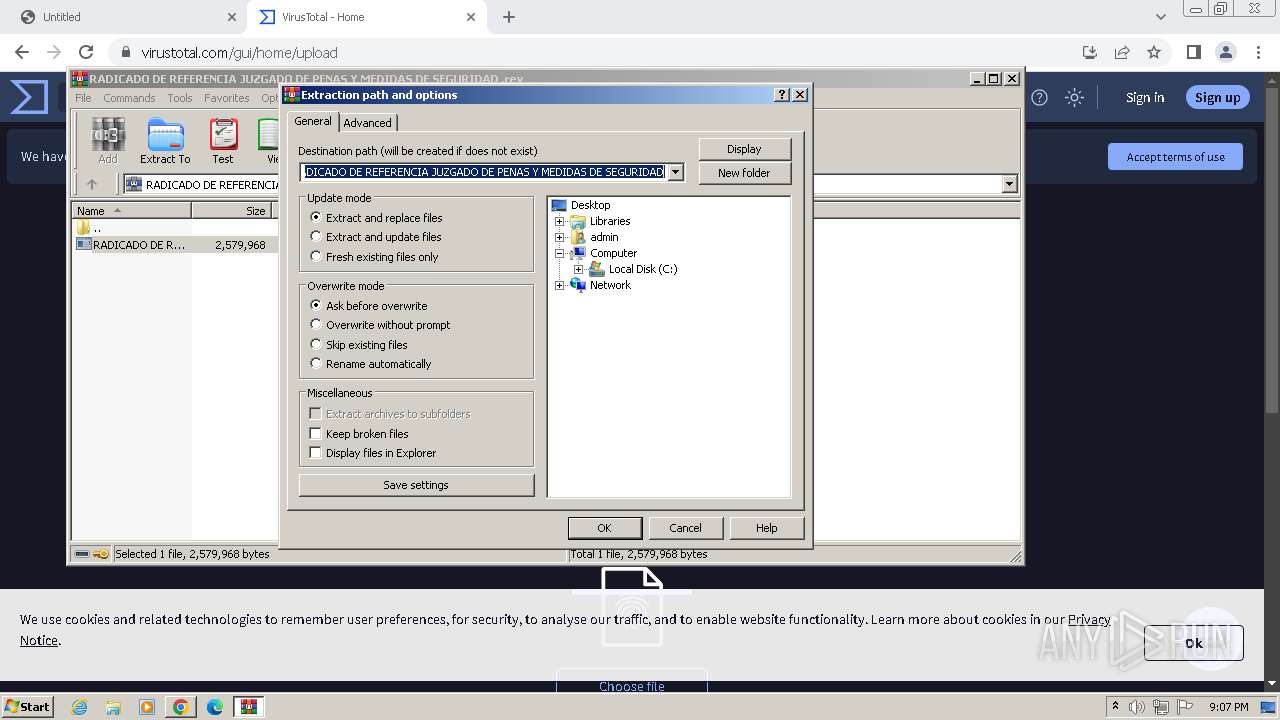Select Overwrite without prompt option
1280x720 pixels.
coord(381,325)
